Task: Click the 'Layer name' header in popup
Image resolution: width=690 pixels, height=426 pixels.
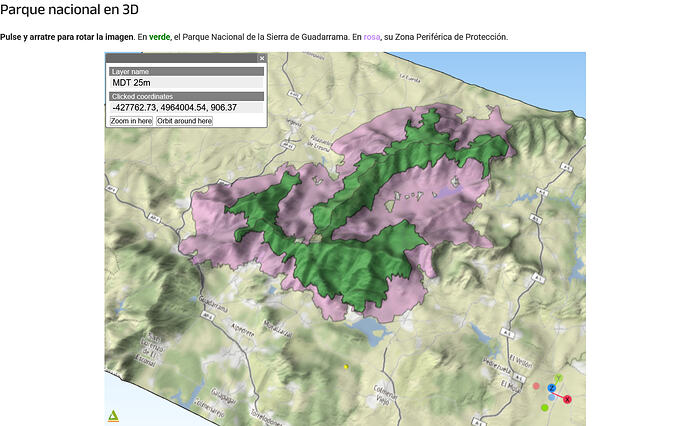Action: point(187,71)
